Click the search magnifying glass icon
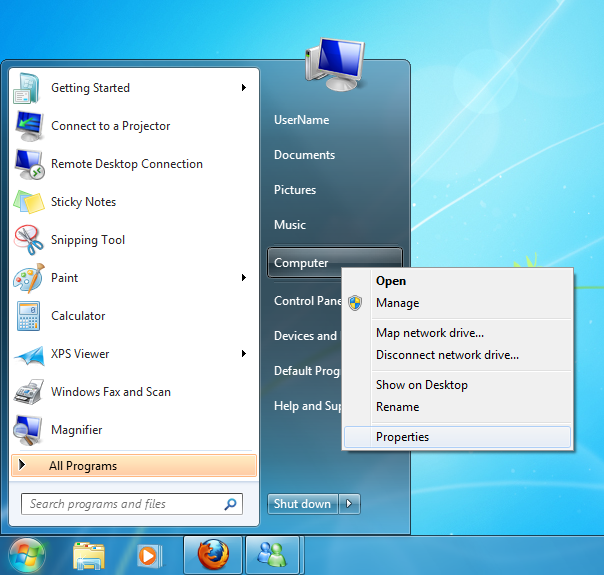This screenshot has height=575, width=604. (x=230, y=504)
